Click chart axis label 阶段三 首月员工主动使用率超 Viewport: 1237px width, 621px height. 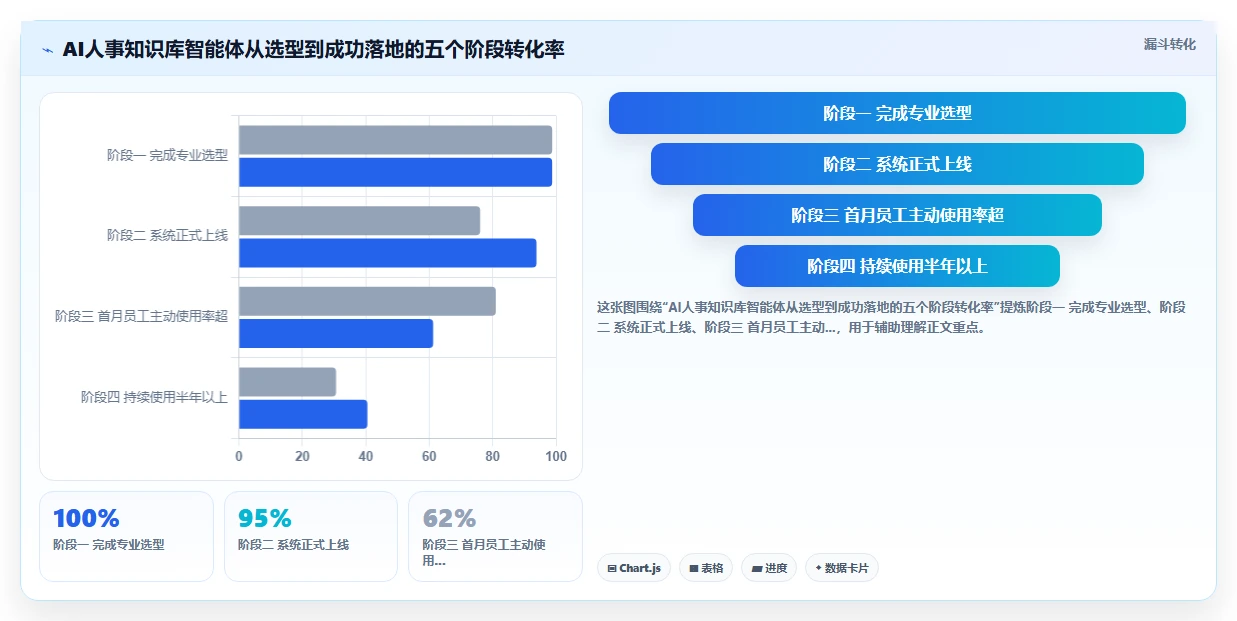pyautogui.click(x=141, y=316)
